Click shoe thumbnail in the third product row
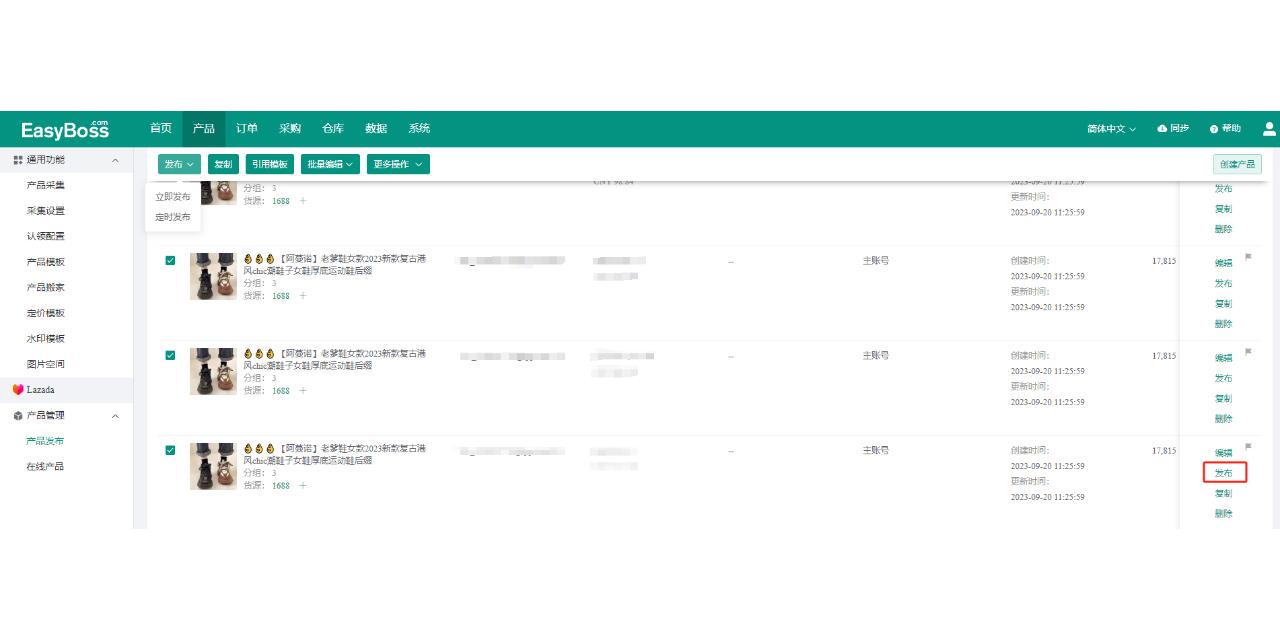1280x640 pixels. (213, 371)
